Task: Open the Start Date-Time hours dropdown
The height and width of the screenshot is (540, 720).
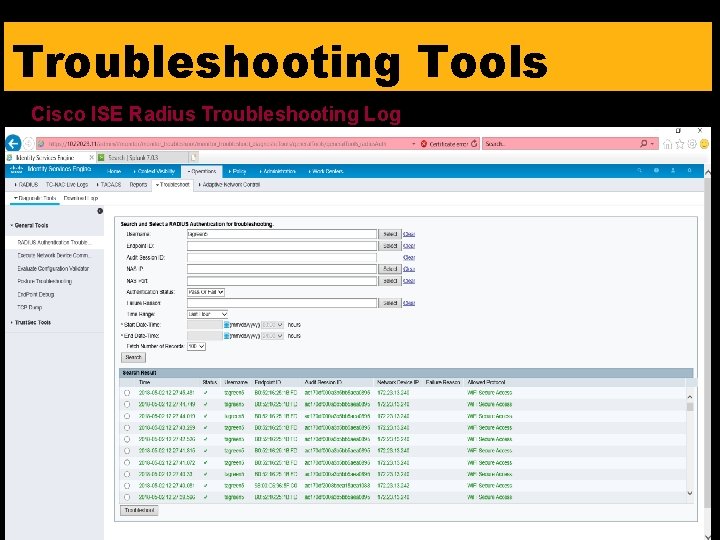Action: point(272,325)
